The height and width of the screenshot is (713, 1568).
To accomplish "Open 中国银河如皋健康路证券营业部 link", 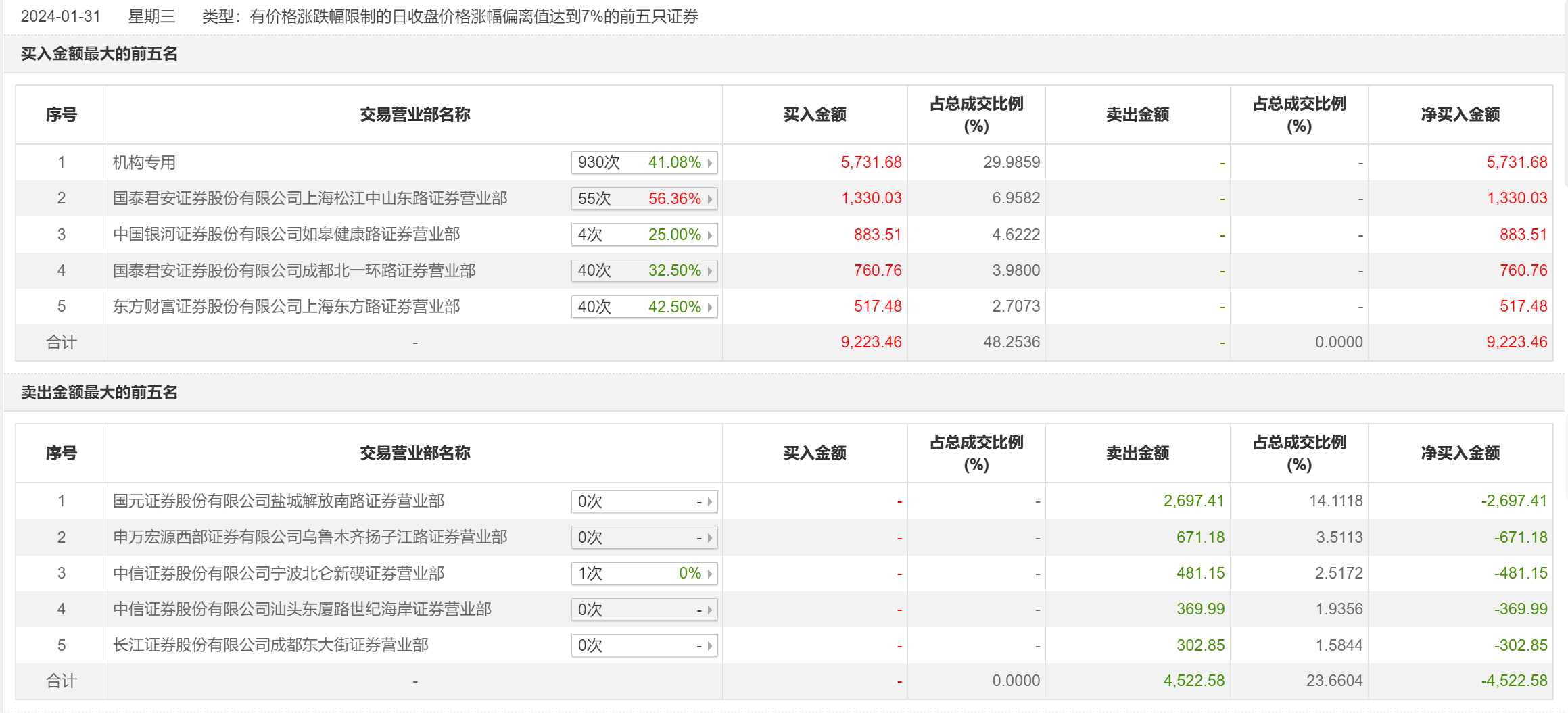I will [286, 235].
